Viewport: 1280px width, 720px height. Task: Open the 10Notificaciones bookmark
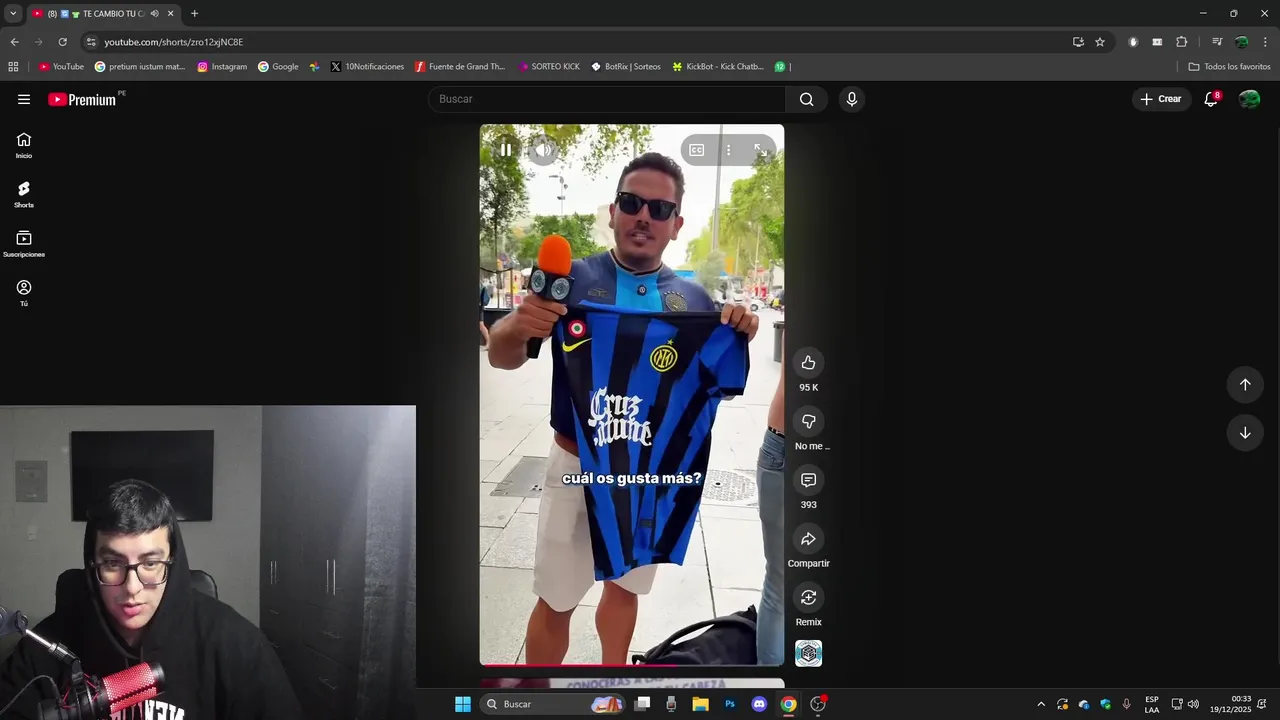[x=367, y=67]
